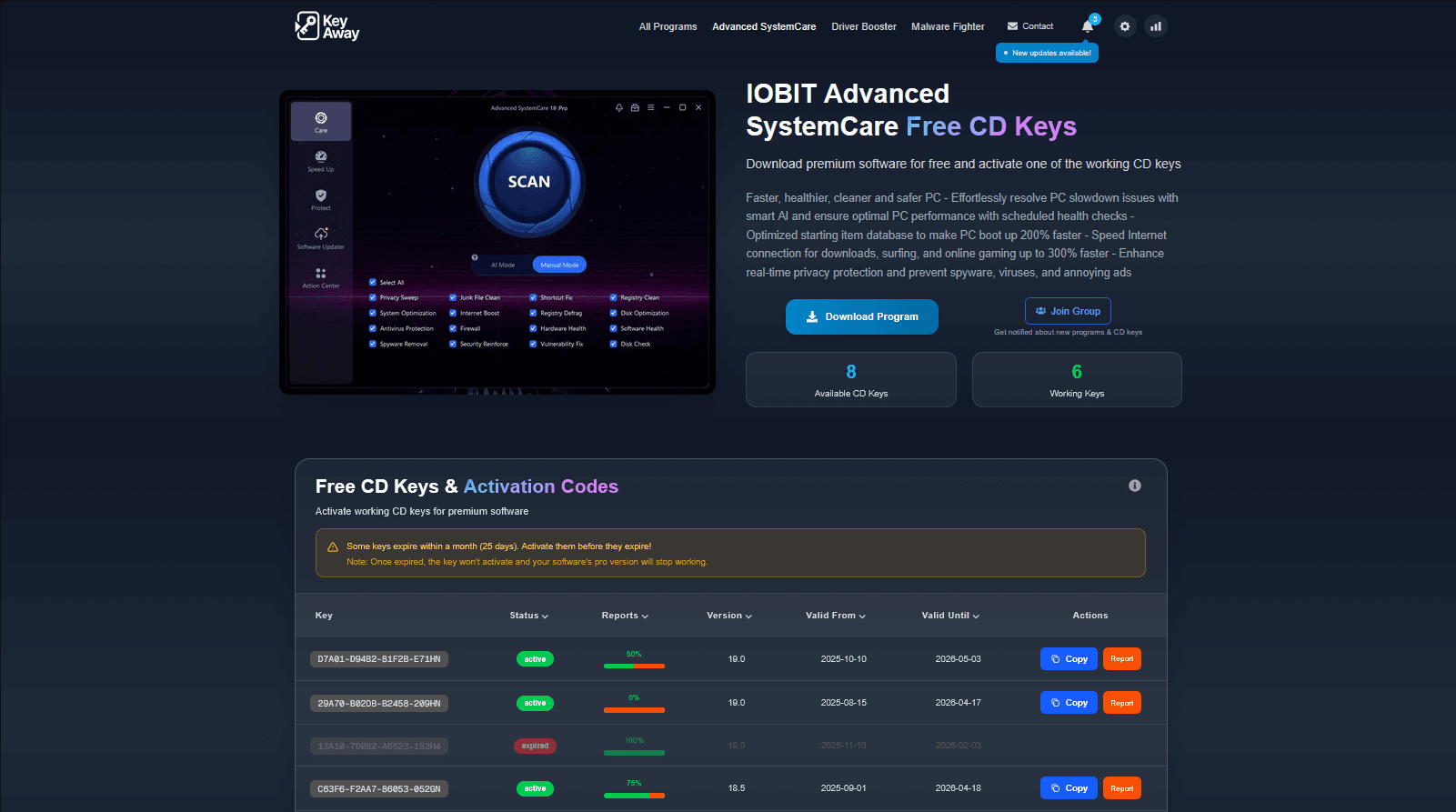Sort keys by Valid Until column
Screen dimensions: 1456x812
pos(950,616)
